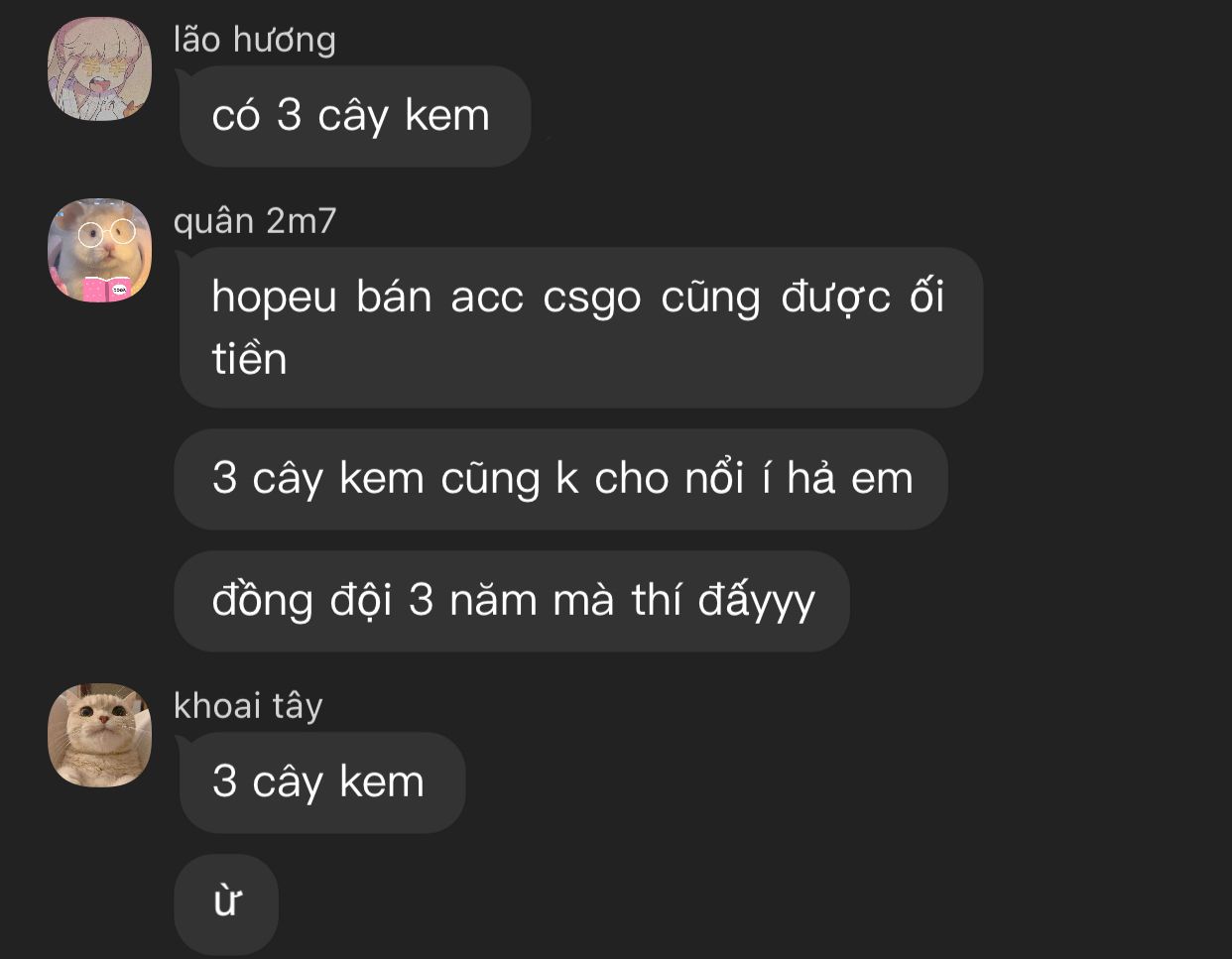Click the word "csgo" in quân's message
The width and height of the screenshot is (1232, 959).
[592, 299]
